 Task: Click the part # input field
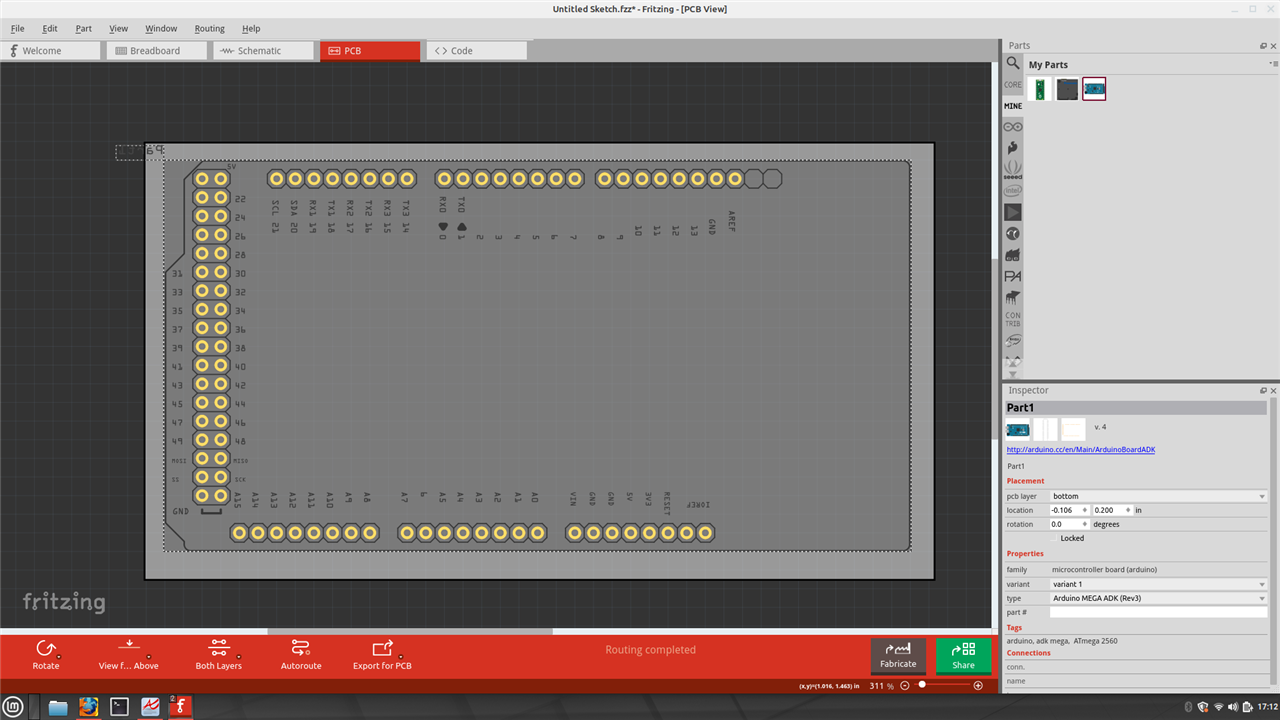coord(1158,612)
